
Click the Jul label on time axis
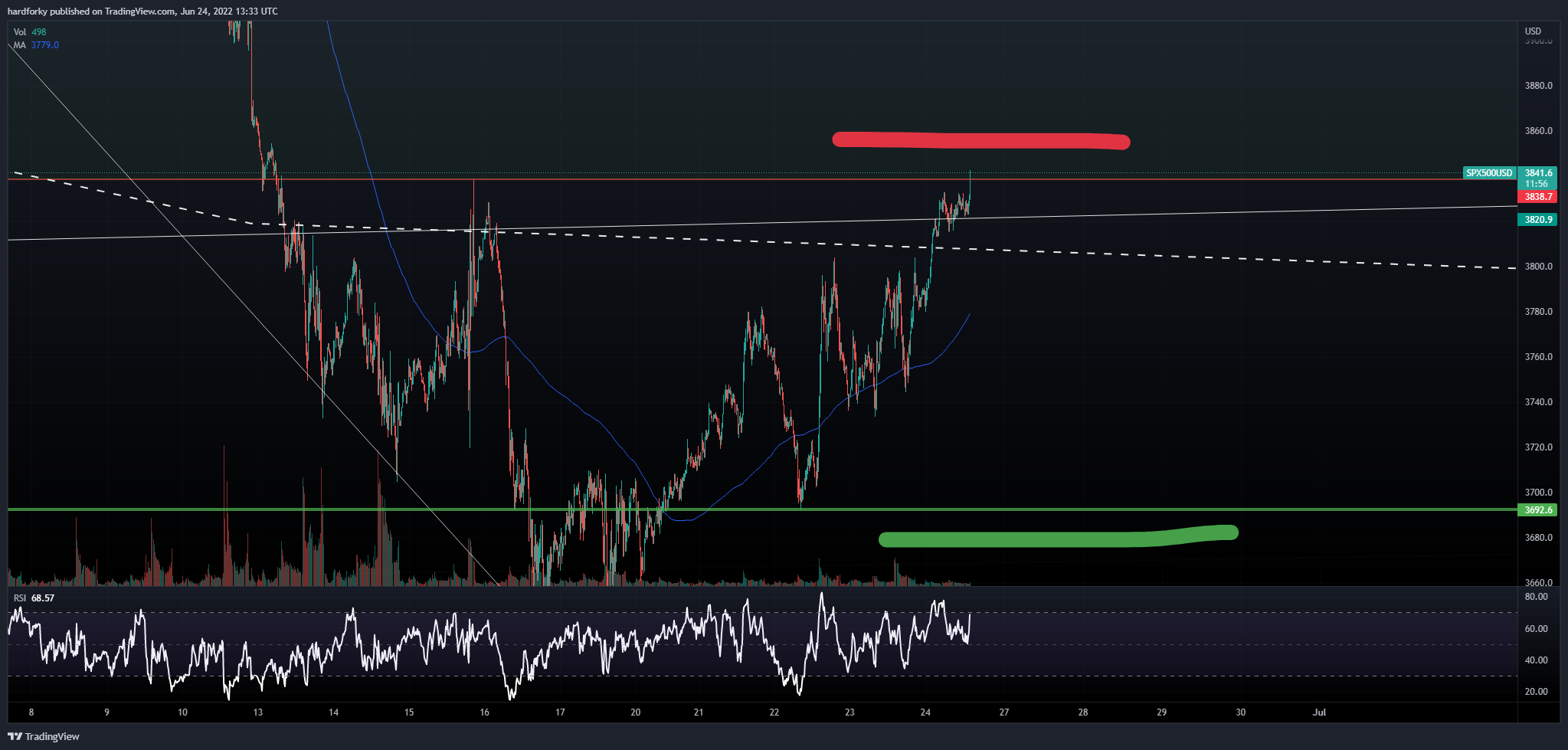1319,712
